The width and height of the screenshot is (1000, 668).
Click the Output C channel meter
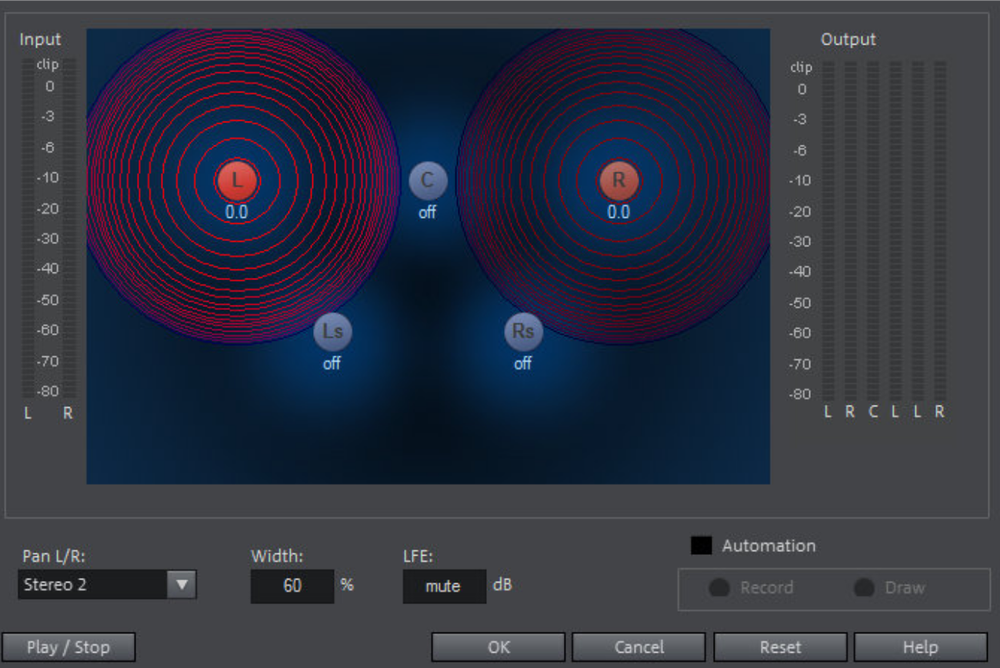pyautogui.click(x=873, y=230)
